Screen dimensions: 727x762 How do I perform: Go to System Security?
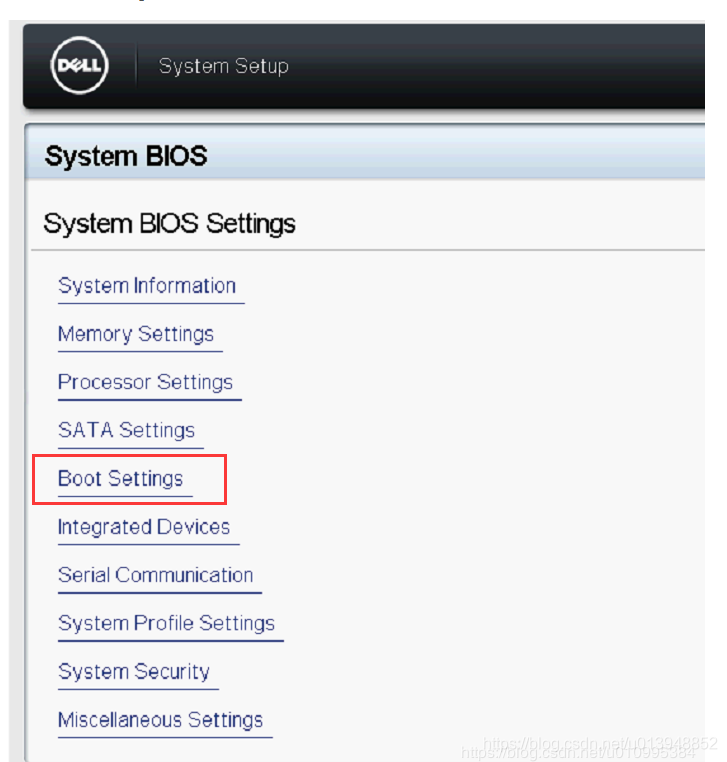[134, 671]
